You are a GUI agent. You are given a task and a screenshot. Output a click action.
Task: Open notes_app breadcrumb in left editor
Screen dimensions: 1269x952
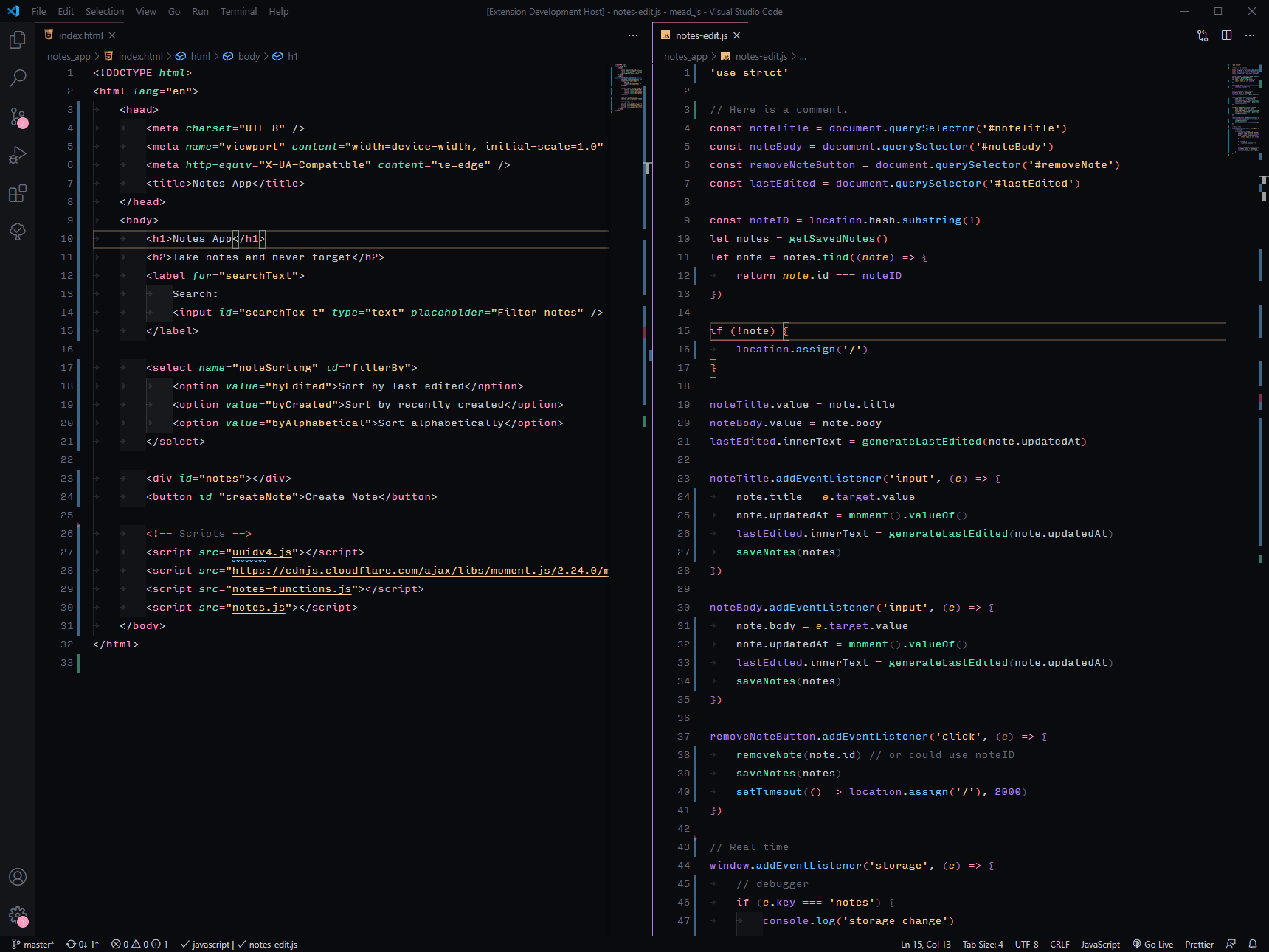(69, 56)
